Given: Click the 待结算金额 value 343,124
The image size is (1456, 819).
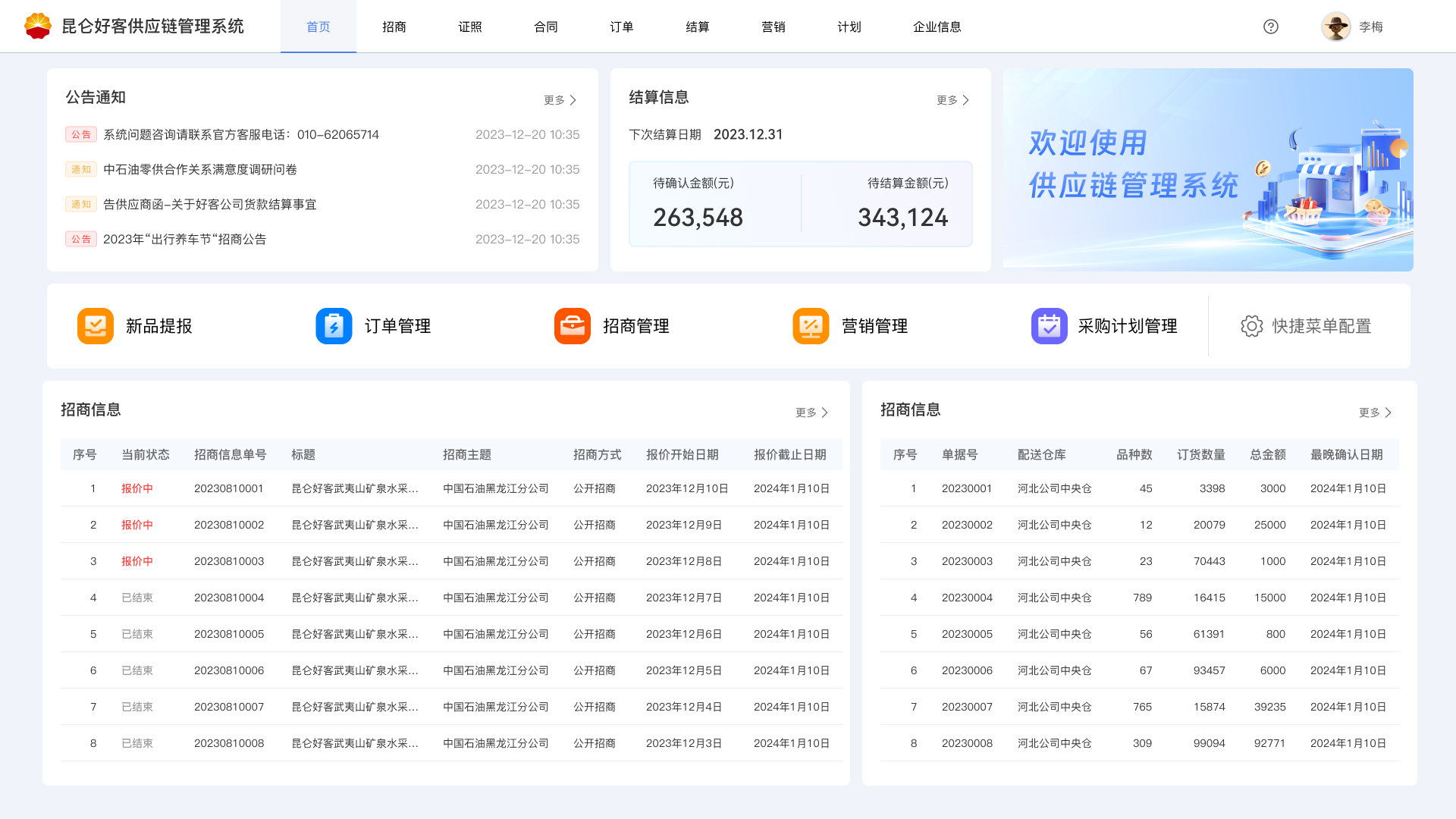Looking at the screenshot, I should (x=903, y=218).
